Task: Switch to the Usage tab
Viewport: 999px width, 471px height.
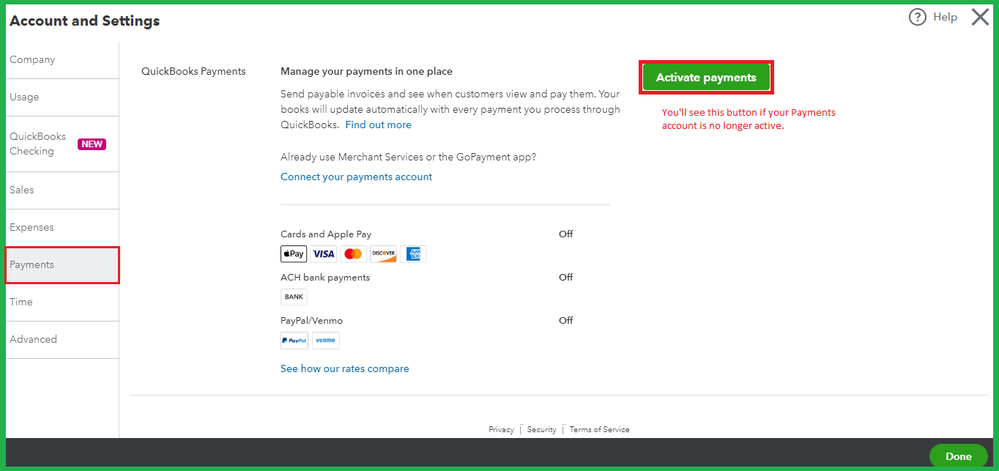Action: click(x=25, y=97)
